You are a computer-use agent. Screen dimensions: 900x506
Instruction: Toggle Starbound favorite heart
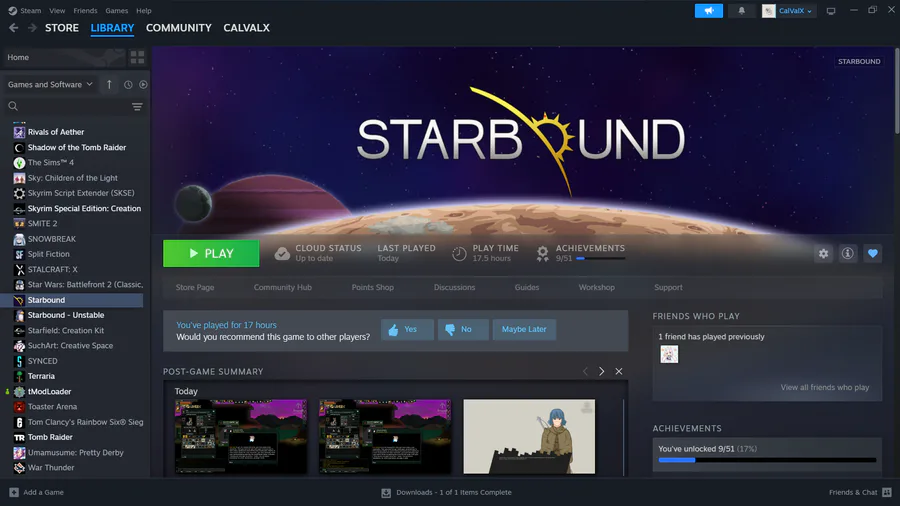872,254
